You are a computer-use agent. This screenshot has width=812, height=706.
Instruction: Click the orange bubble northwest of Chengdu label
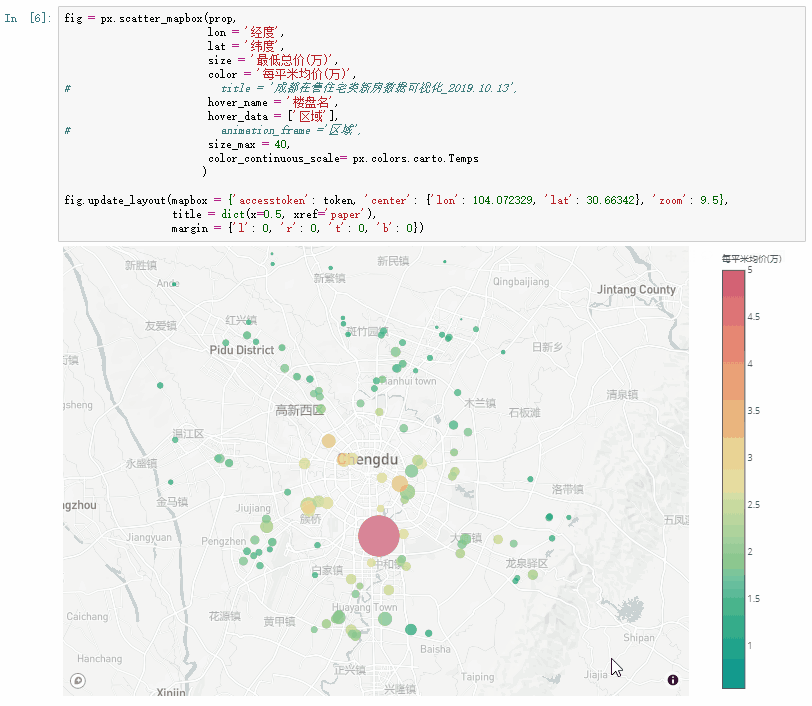[x=328, y=441]
